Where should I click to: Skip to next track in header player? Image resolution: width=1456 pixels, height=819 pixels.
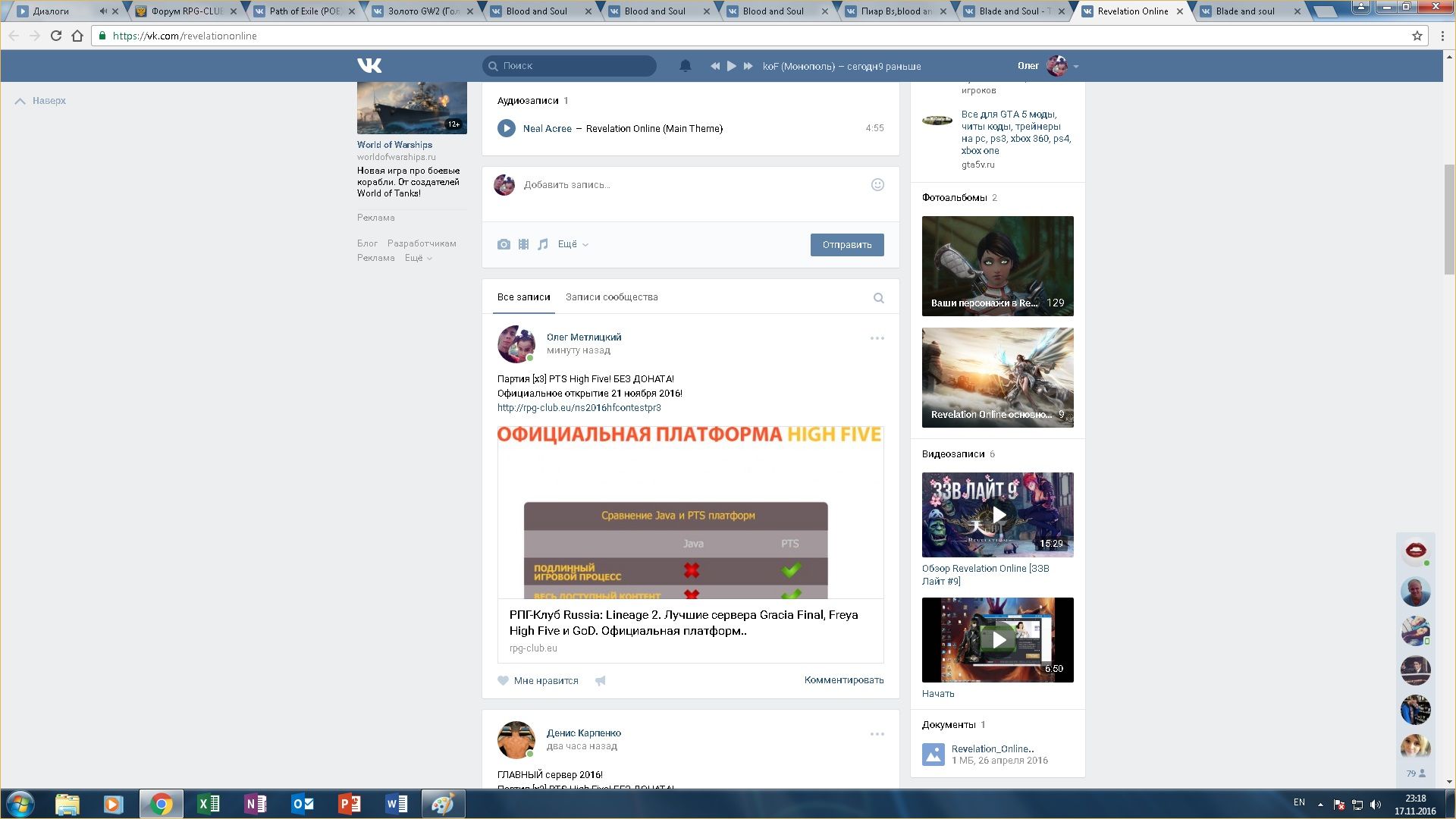click(748, 66)
